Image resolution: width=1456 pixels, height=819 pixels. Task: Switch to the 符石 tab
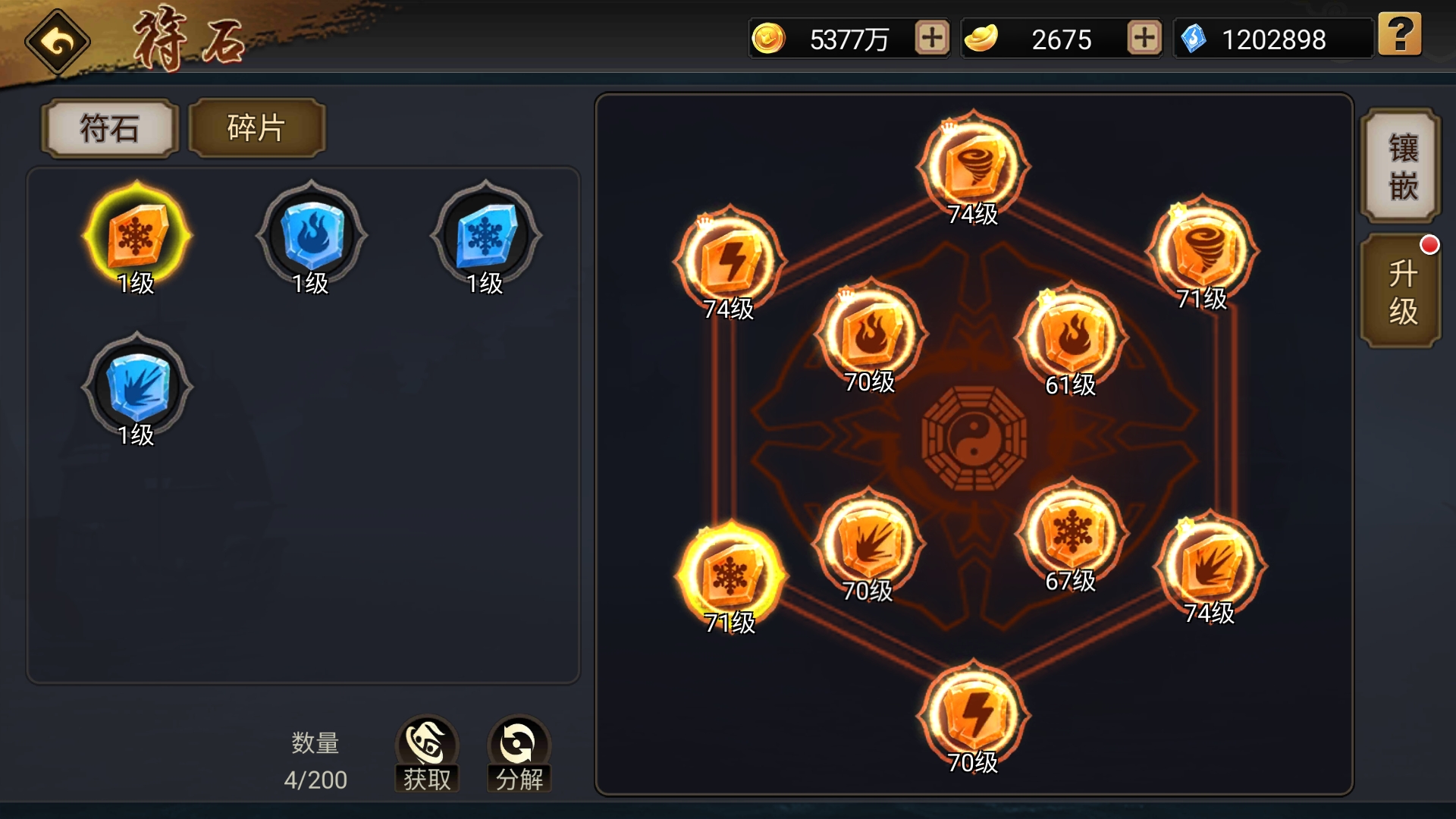[110, 127]
